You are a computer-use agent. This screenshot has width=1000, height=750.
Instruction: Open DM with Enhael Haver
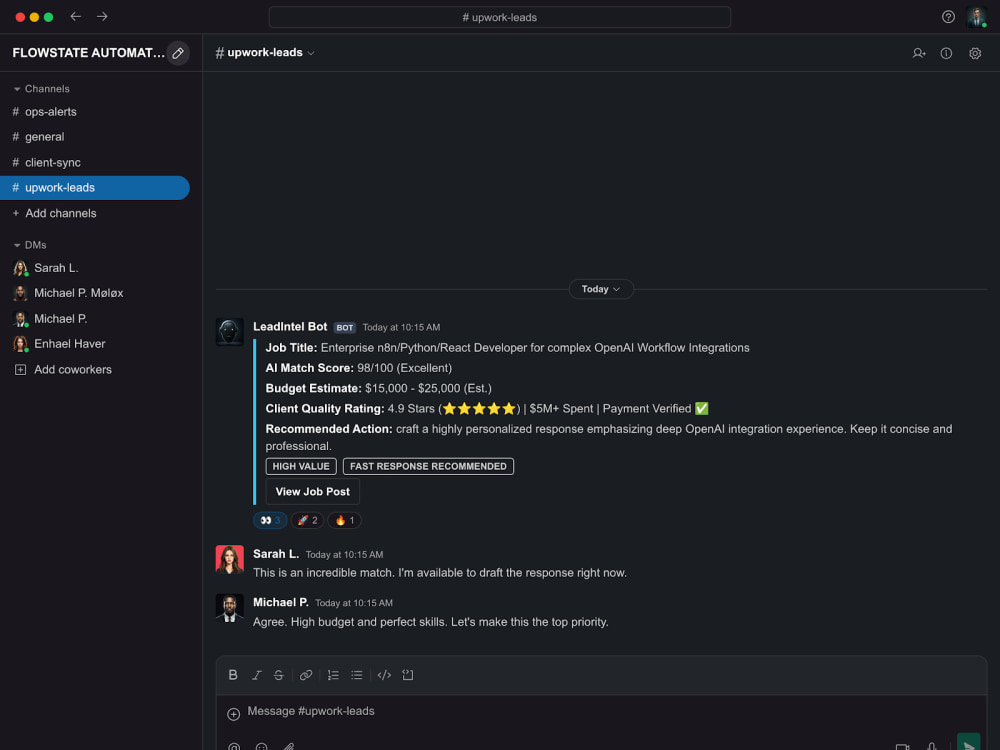[96, 344]
